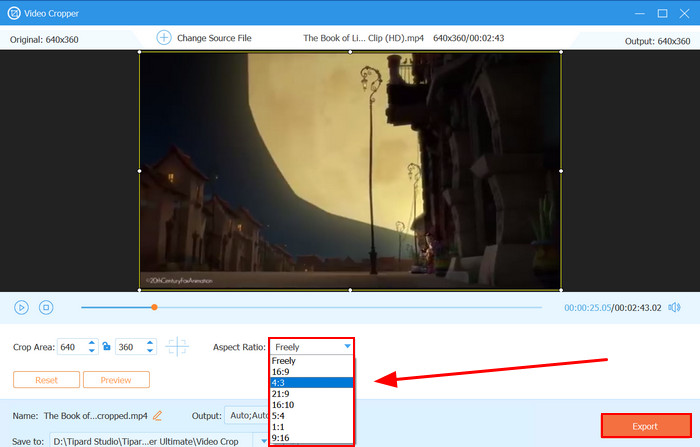This screenshot has width=700, height=447.
Task: Click the Original: 640x360 label
Action: 44,40
